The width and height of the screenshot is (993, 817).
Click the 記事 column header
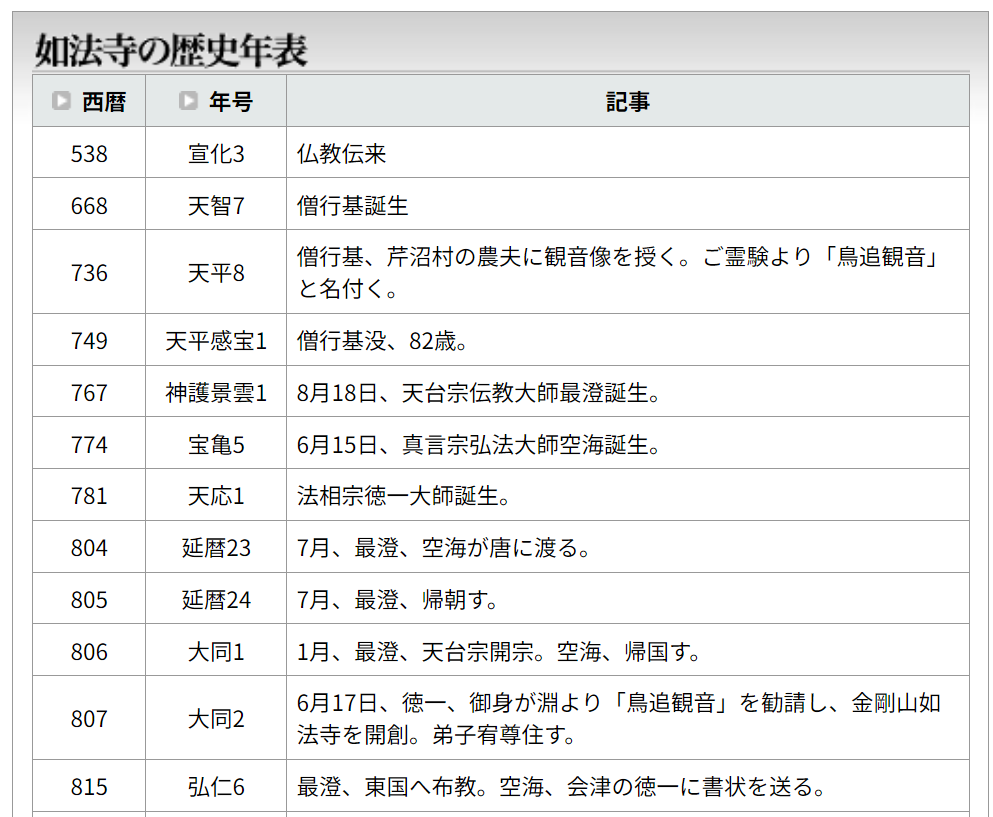coord(628,101)
